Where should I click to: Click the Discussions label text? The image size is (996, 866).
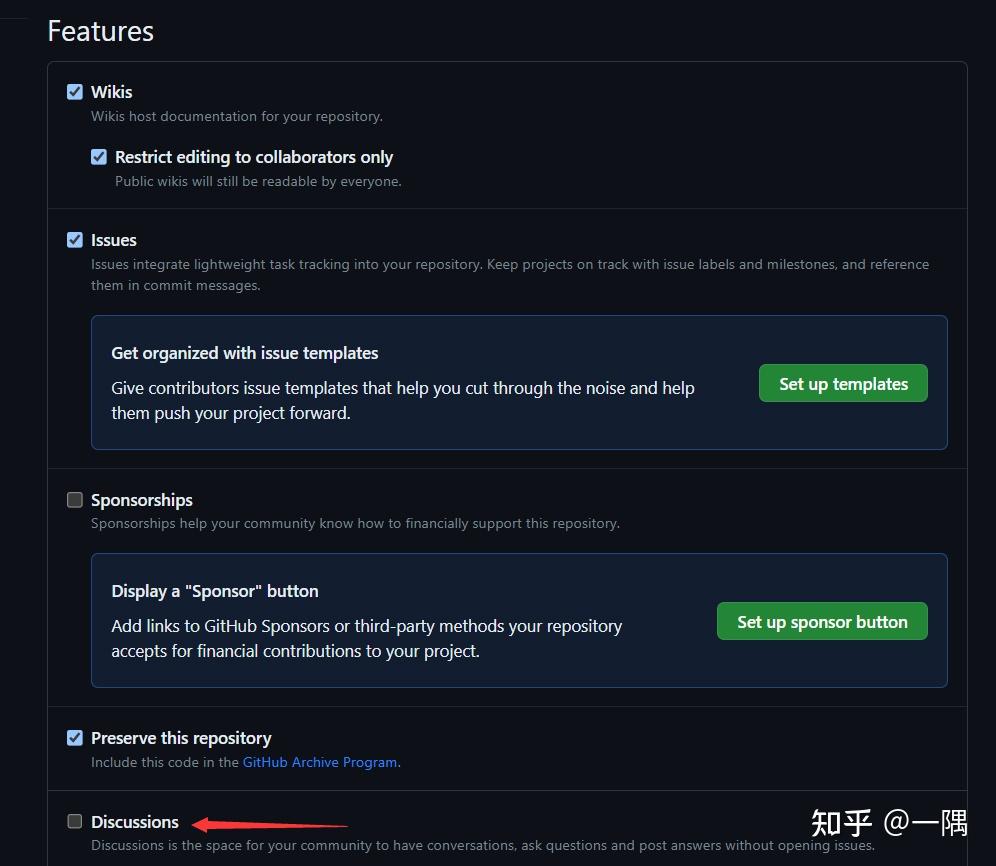135,822
